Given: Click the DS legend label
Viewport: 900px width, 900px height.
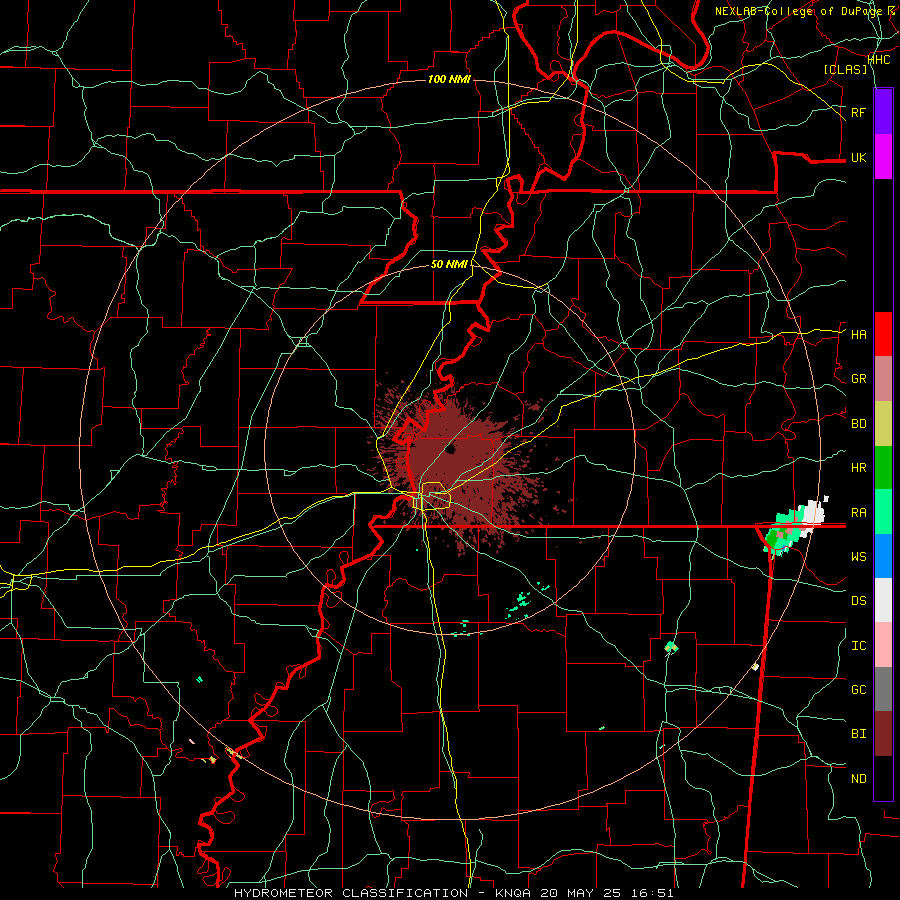Looking at the screenshot, I should point(858,600).
